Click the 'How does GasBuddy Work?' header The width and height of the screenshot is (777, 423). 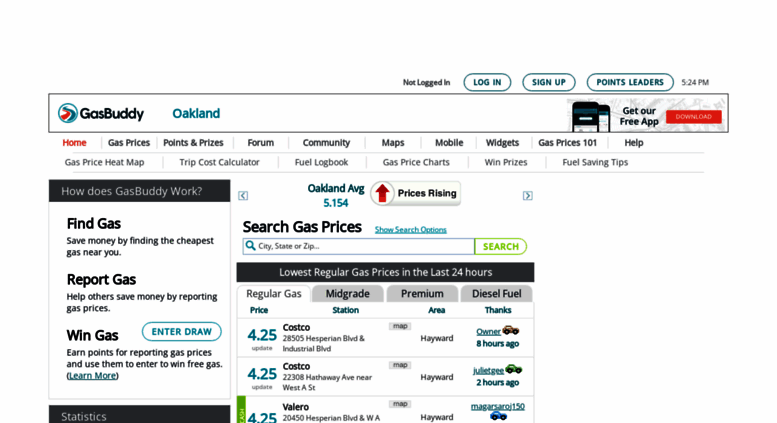pos(140,191)
